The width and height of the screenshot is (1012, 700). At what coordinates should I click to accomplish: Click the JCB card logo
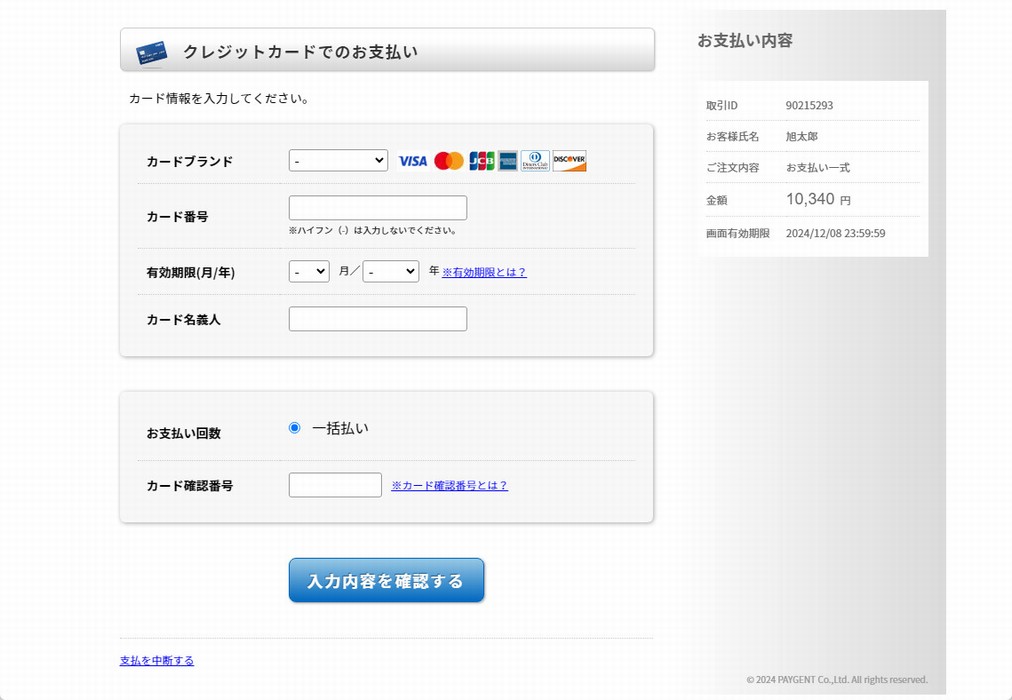(481, 161)
